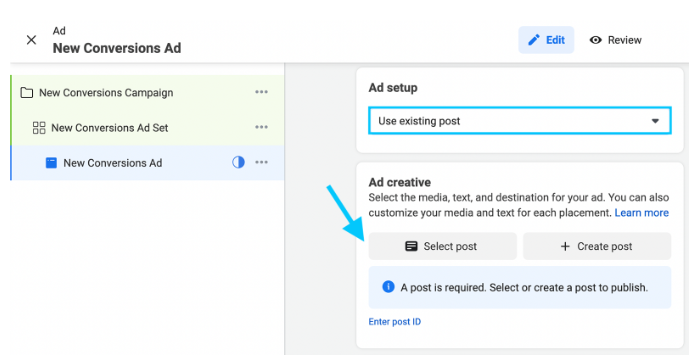The image size is (692, 362).
Task: Open the Learn more link
Action: (642, 213)
